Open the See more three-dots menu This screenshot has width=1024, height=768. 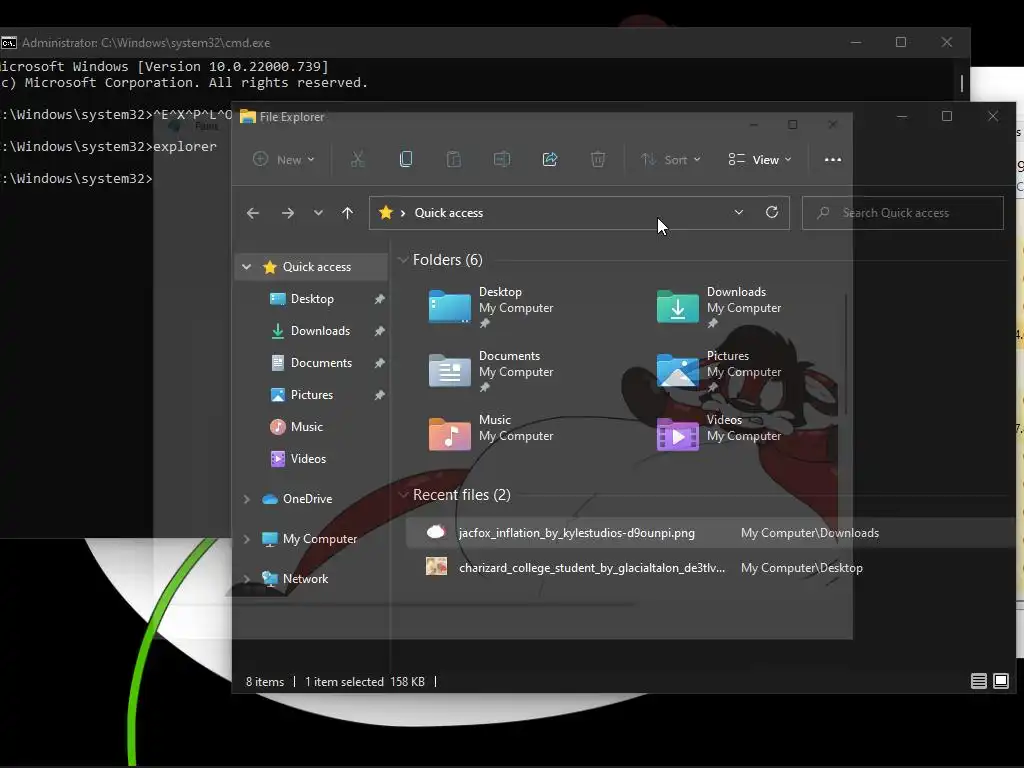coord(833,159)
